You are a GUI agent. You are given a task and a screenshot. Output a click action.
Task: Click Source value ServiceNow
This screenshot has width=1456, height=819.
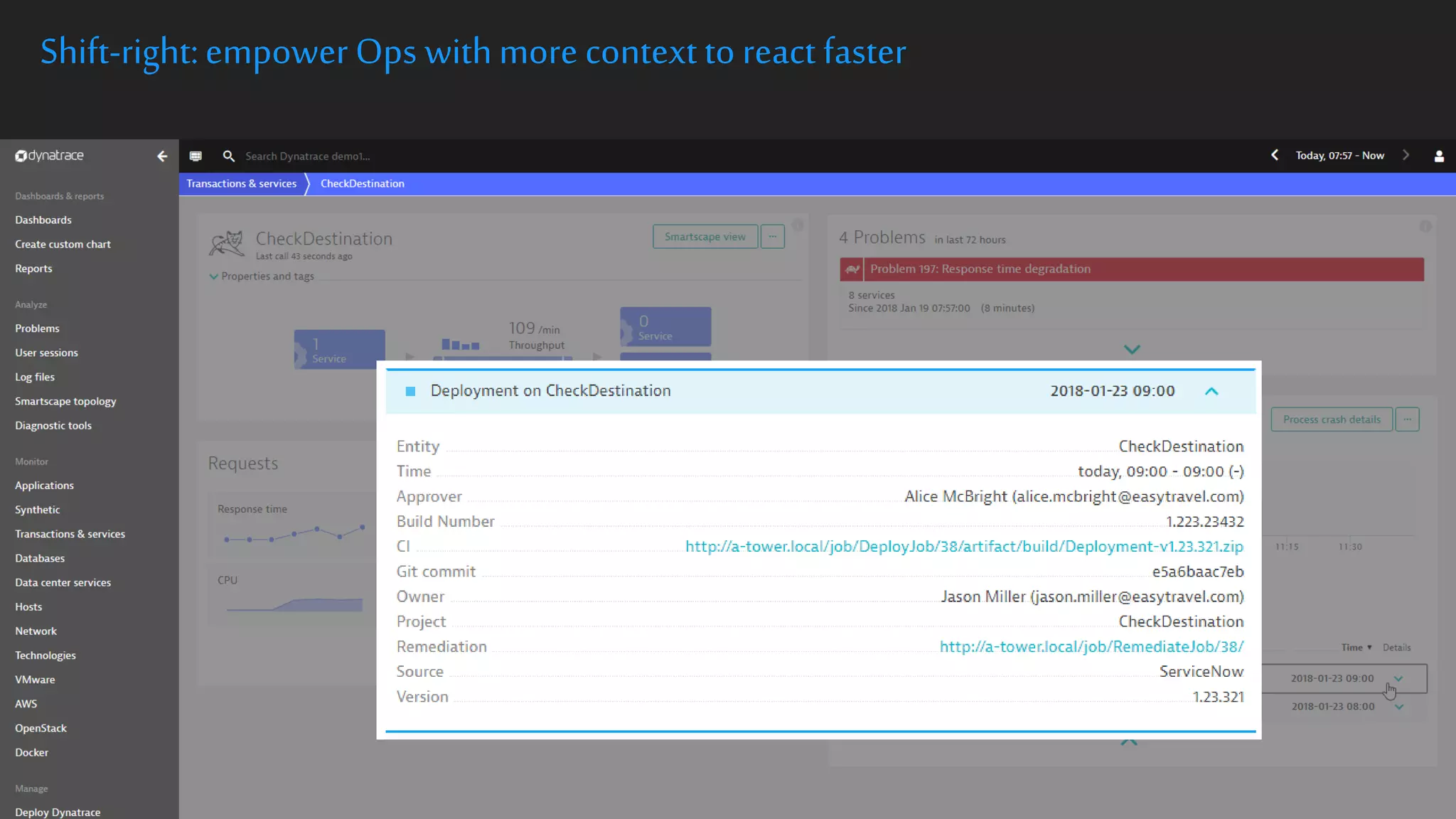[x=1201, y=672]
